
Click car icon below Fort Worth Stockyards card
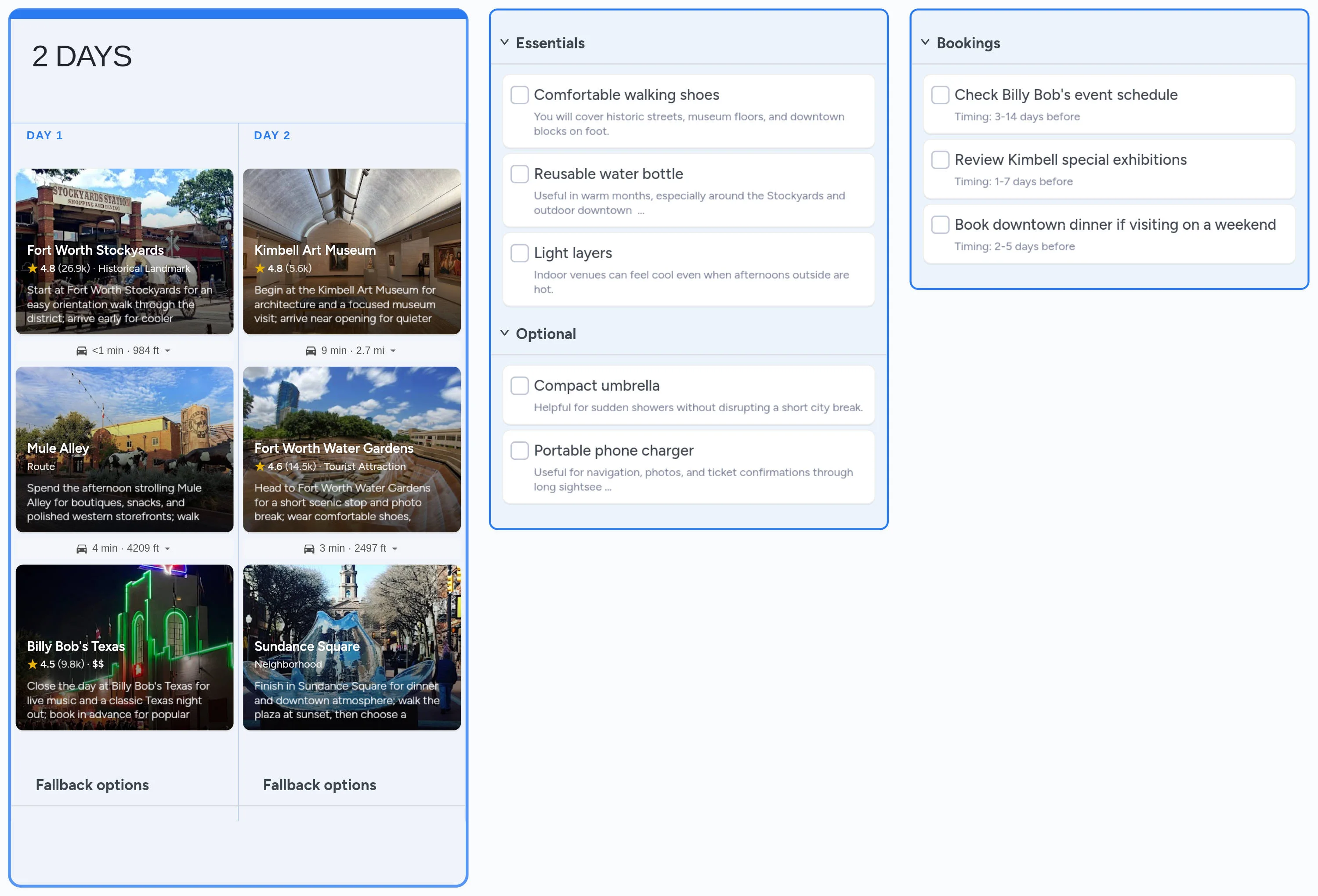(82, 351)
